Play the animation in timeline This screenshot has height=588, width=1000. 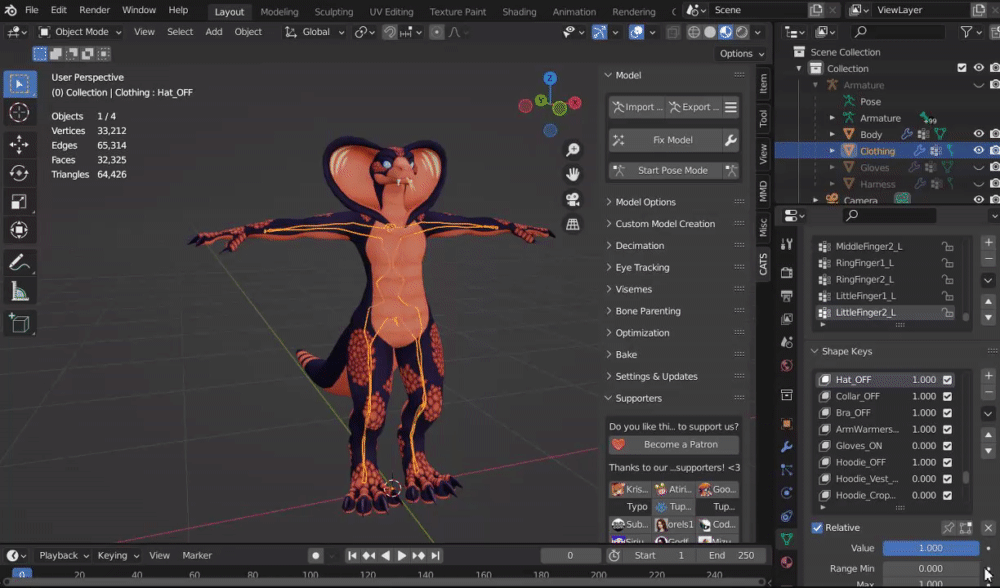tap(401, 555)
